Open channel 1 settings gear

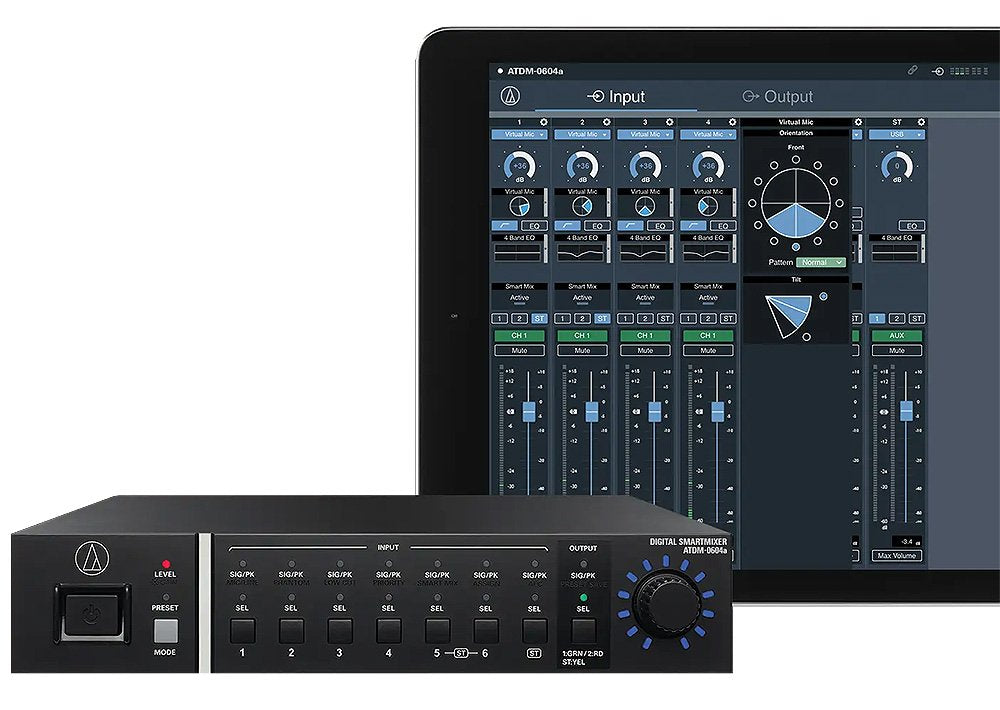[x=544, y=122]
